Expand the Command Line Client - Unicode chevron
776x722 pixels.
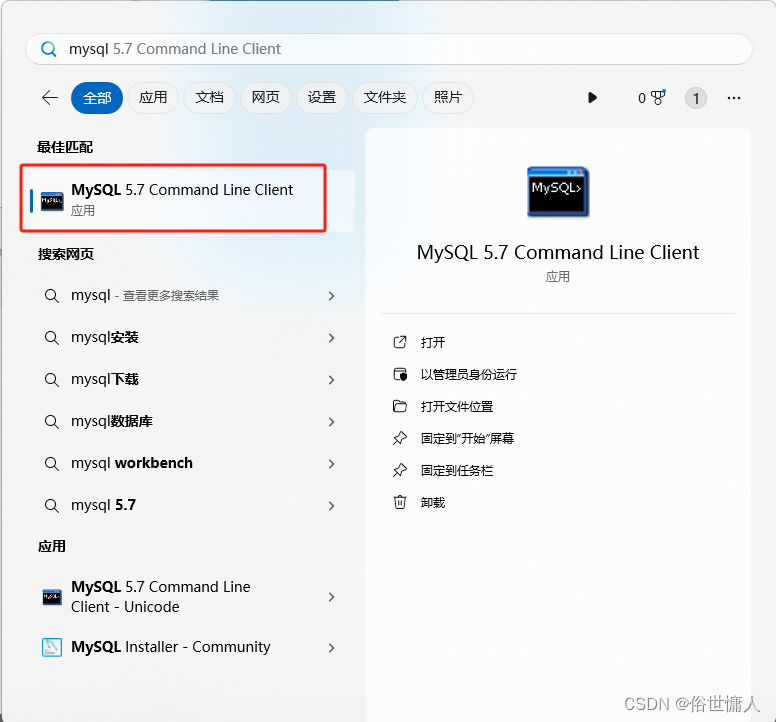332,597
